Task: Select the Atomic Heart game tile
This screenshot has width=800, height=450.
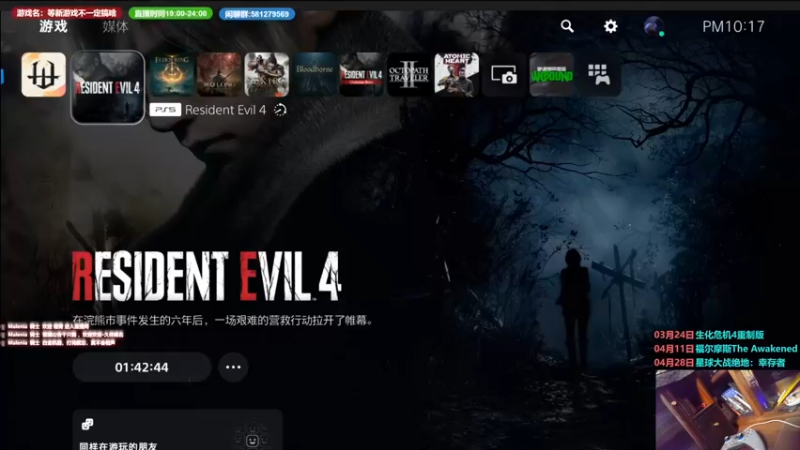Action: [x=457, y=74]
